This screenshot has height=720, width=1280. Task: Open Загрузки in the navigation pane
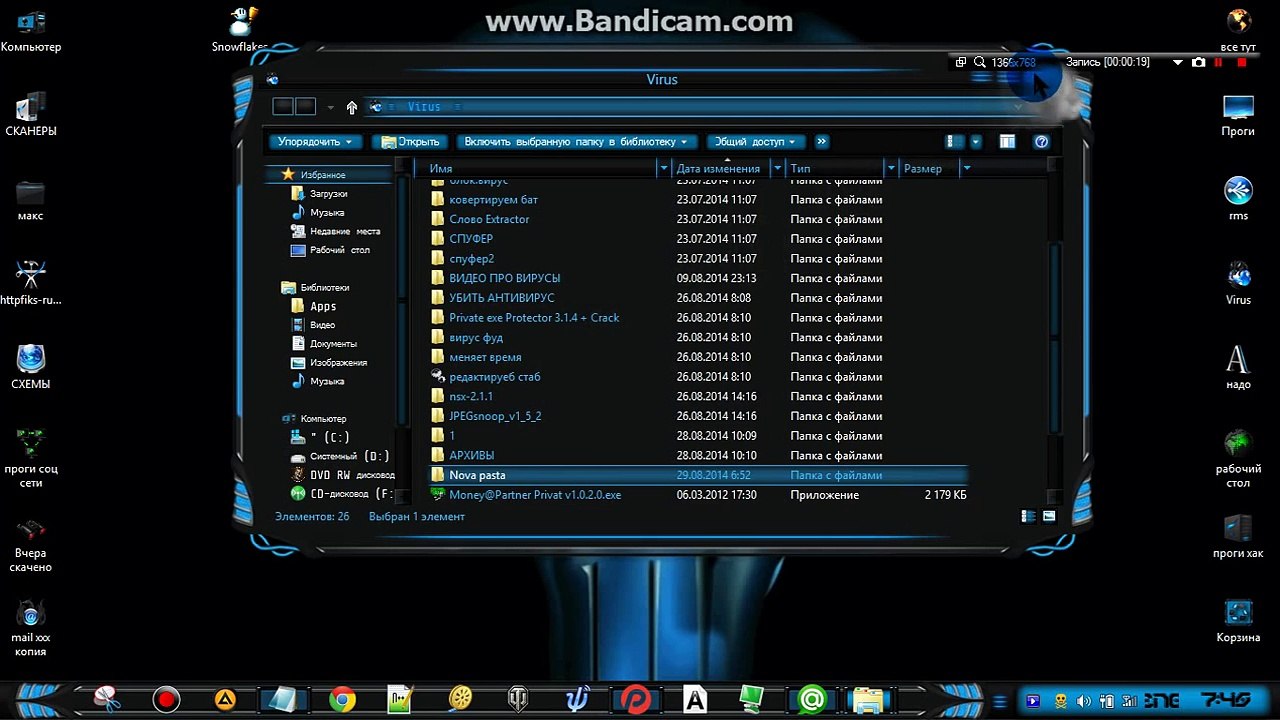pos(329,194)
